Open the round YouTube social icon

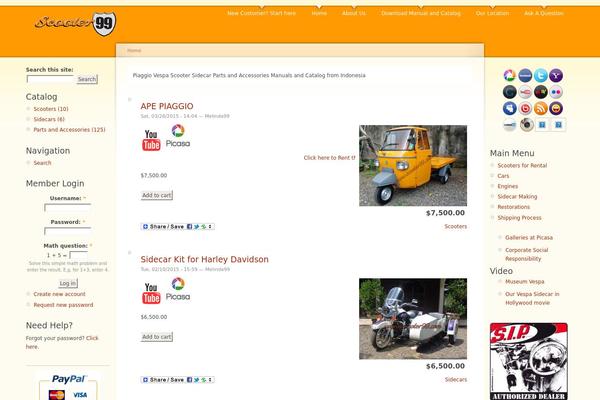coord(525,92)
